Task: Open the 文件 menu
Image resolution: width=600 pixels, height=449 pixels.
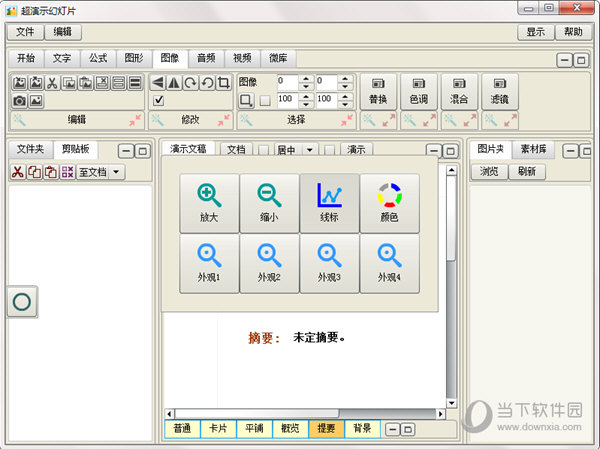Action: click(x=25, y=32)
